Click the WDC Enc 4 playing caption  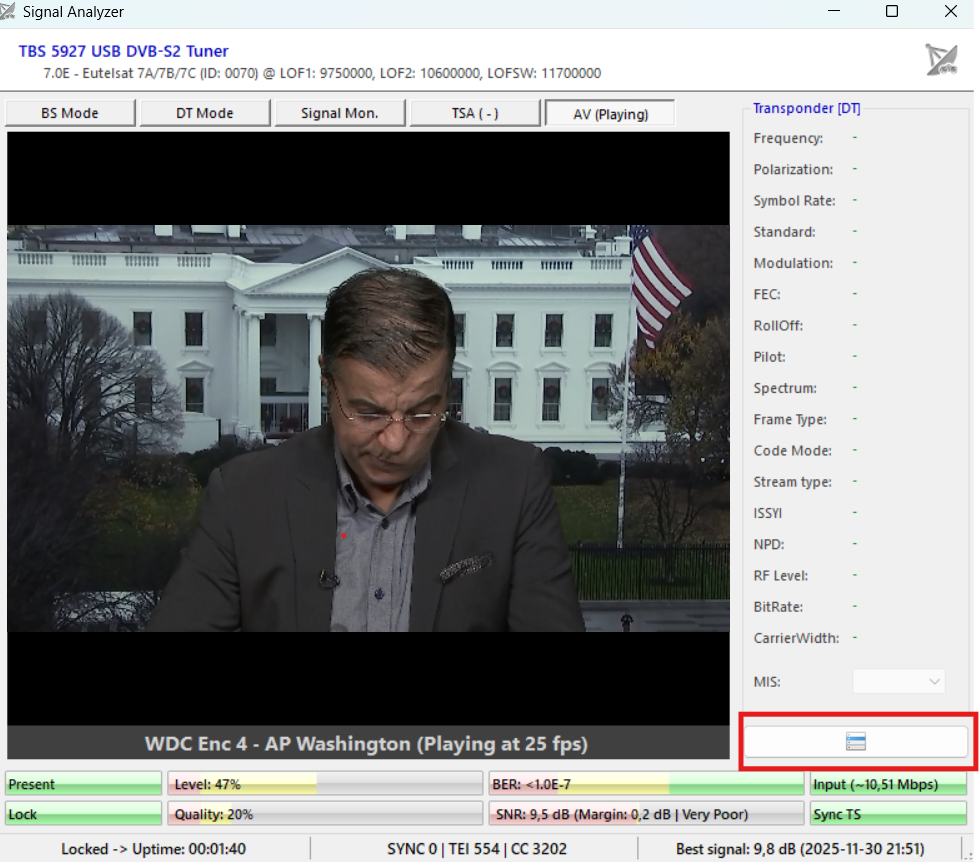pyautogui.click(x=367, y=744)
